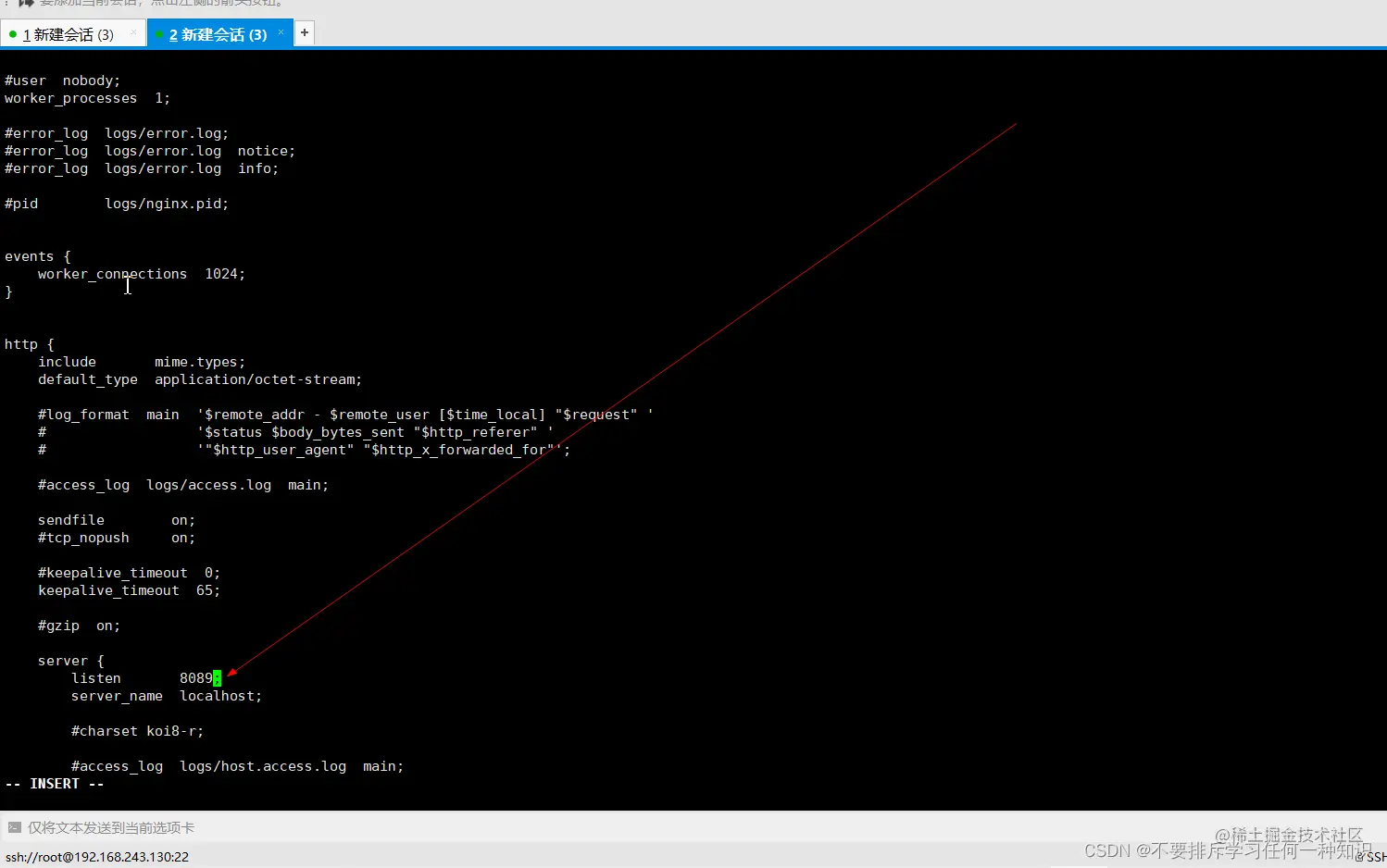This screenshot has height=868, width=1387.
Task: Click the 'events {' line
Action: 38,256
